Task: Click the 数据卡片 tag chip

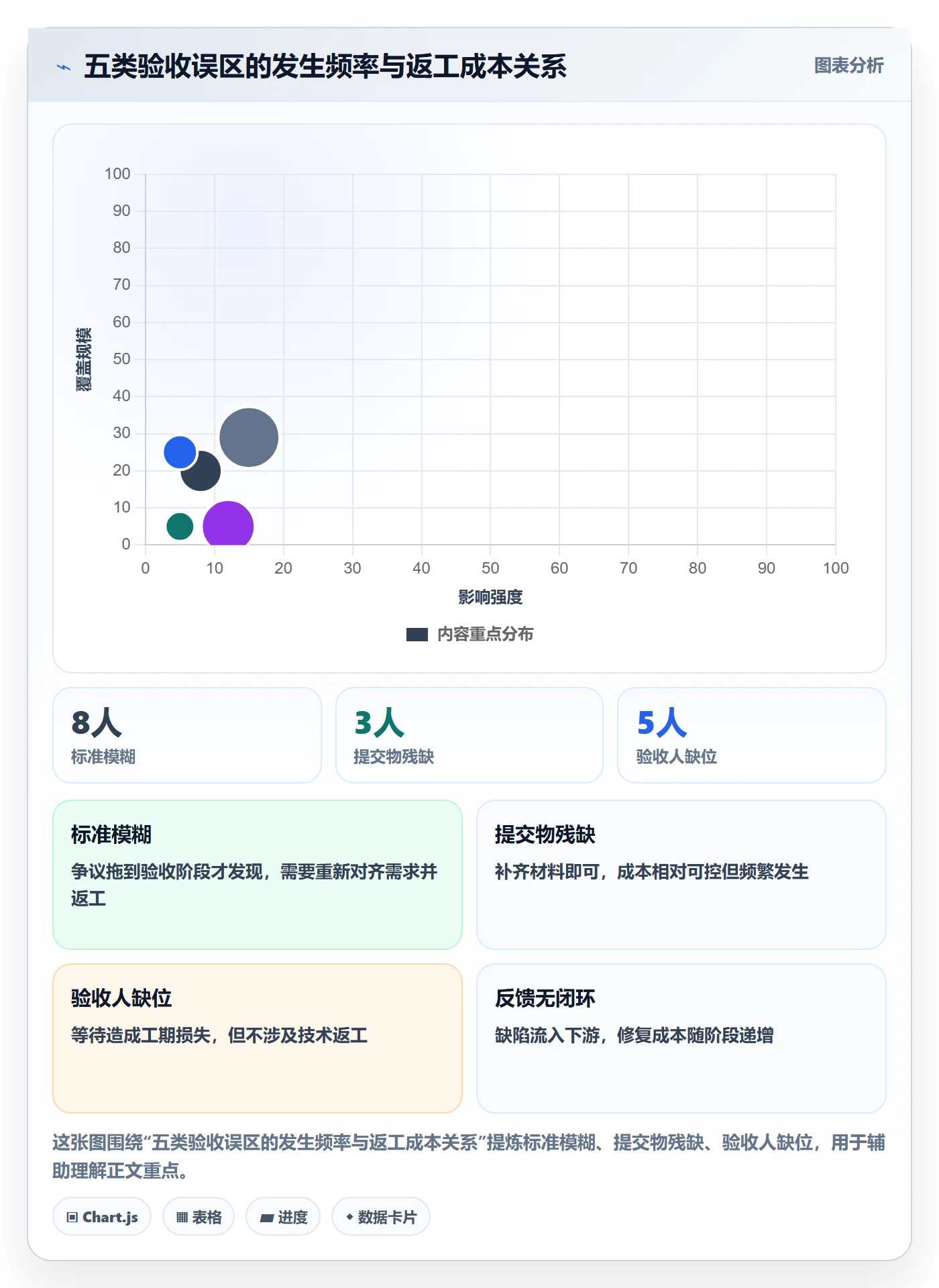Action: (381, 1217)
